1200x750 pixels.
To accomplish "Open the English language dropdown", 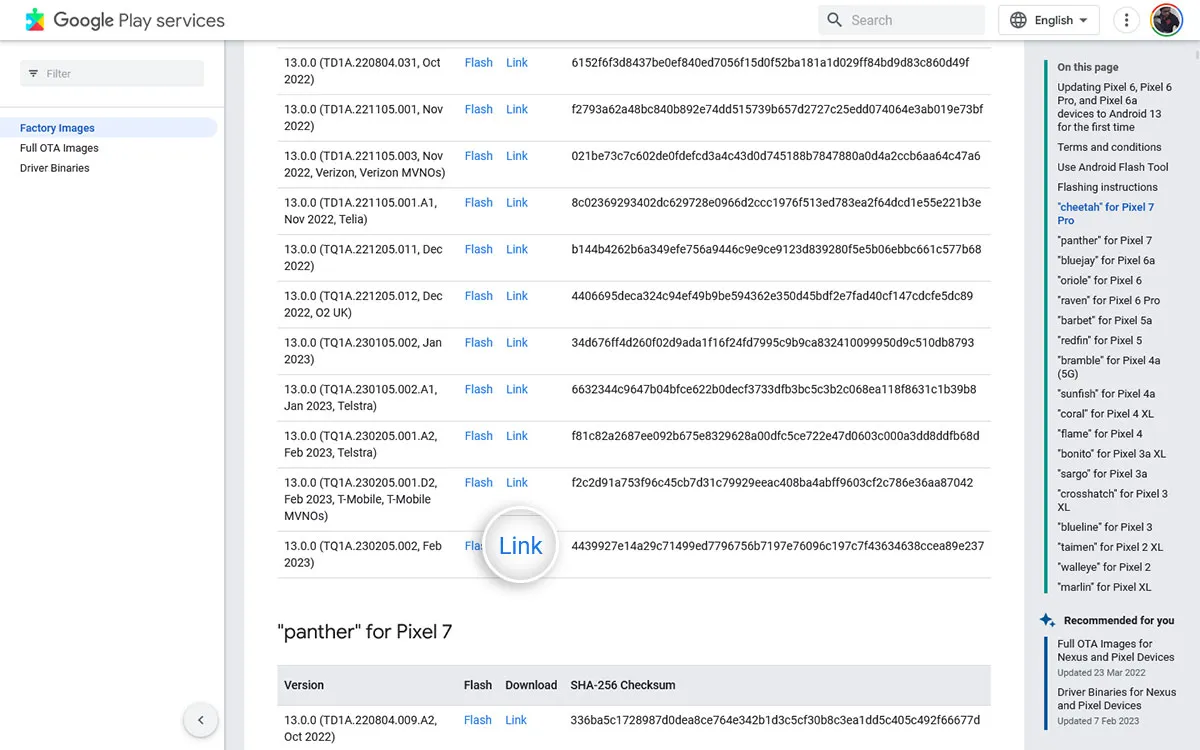I will pos(1048,20).
